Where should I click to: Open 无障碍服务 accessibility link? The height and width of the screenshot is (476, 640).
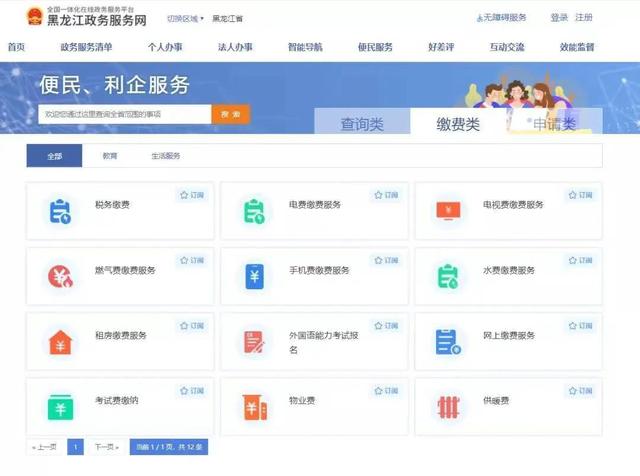click(x=502, y=18)
